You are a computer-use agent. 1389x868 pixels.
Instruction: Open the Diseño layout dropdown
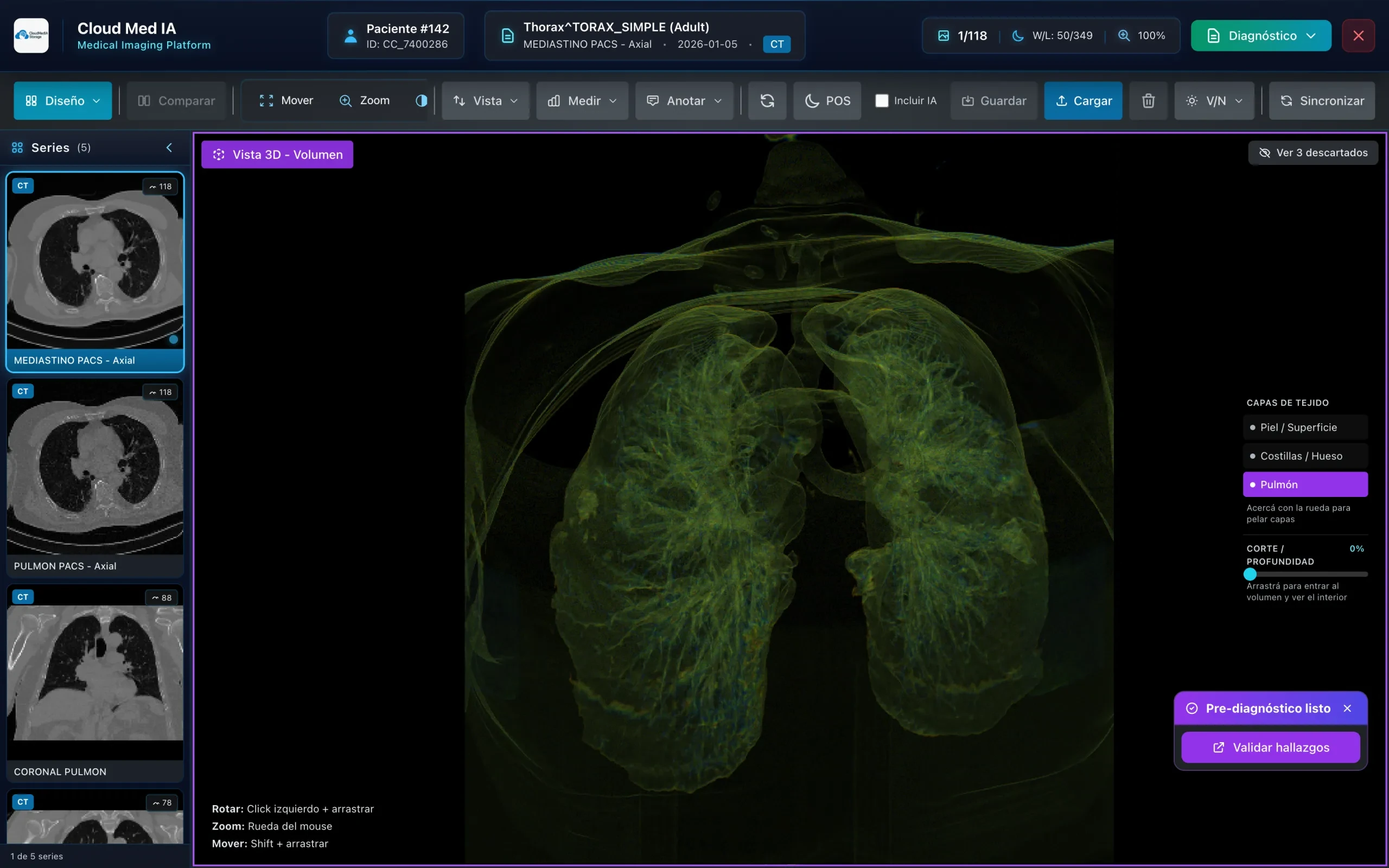point(62,100)
